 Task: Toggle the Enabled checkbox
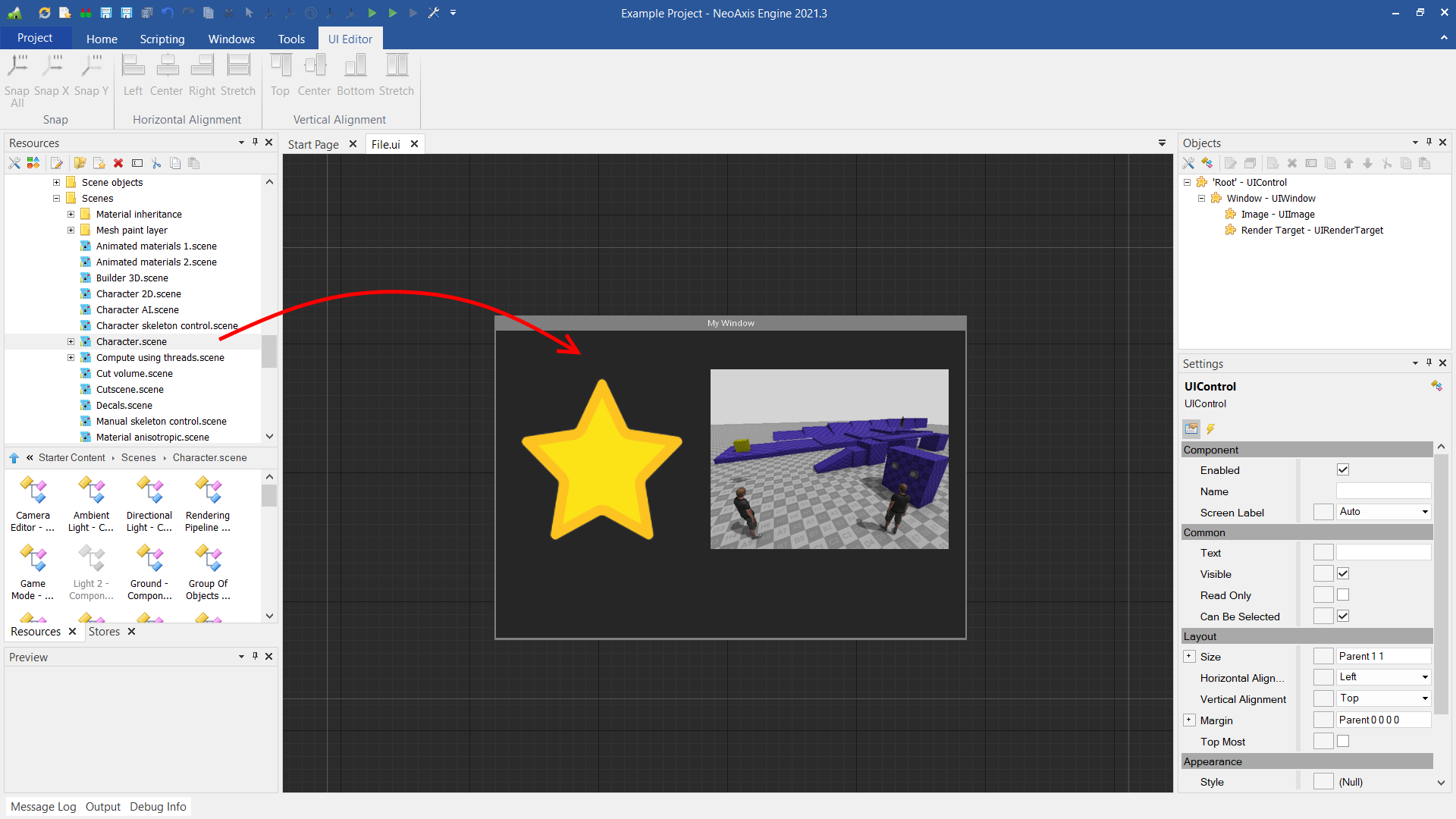(1343, 470)
